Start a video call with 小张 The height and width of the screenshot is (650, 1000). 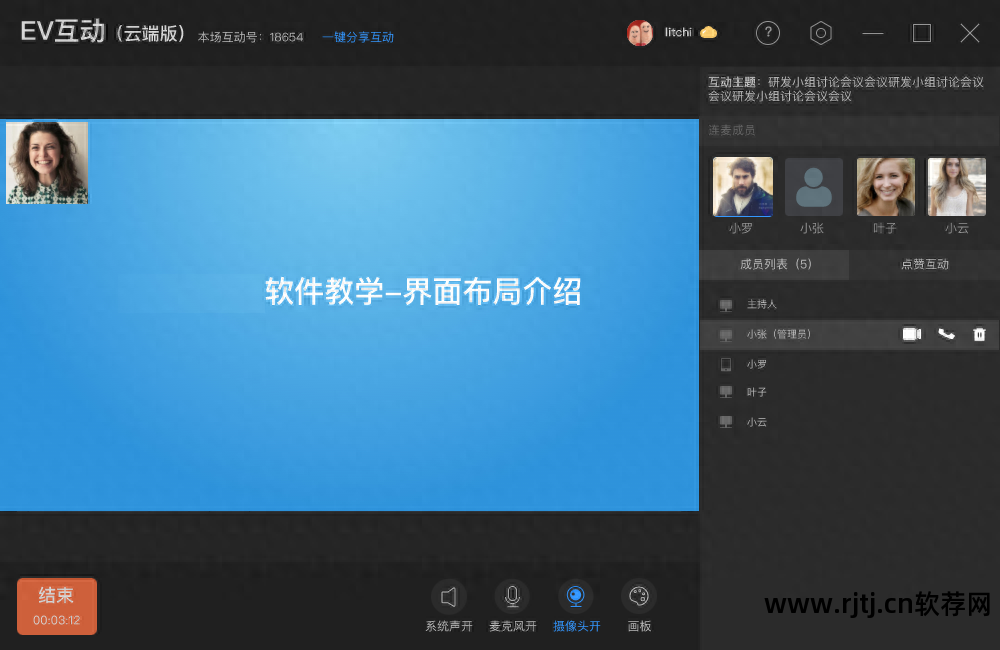911,334
